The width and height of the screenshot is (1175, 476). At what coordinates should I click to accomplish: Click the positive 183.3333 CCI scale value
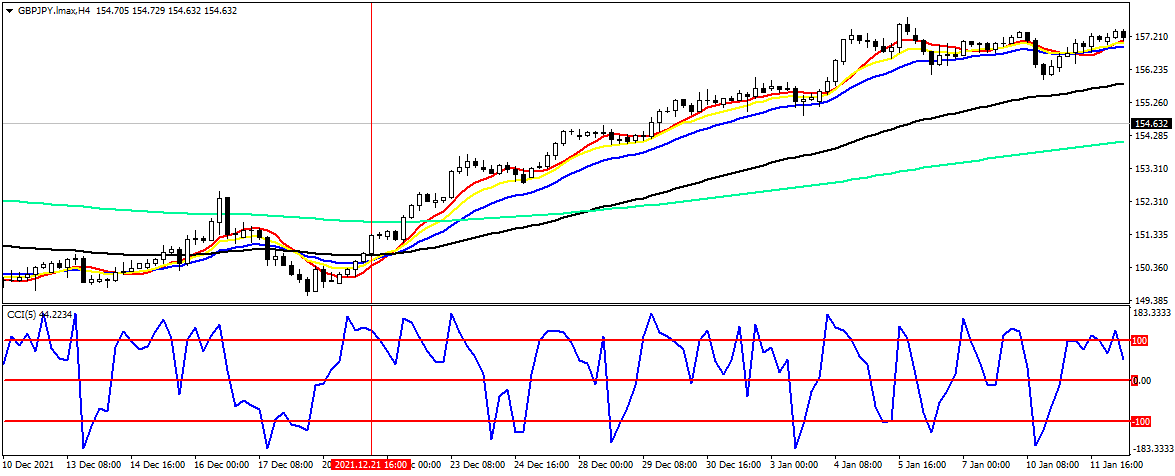click(1154, 313)
